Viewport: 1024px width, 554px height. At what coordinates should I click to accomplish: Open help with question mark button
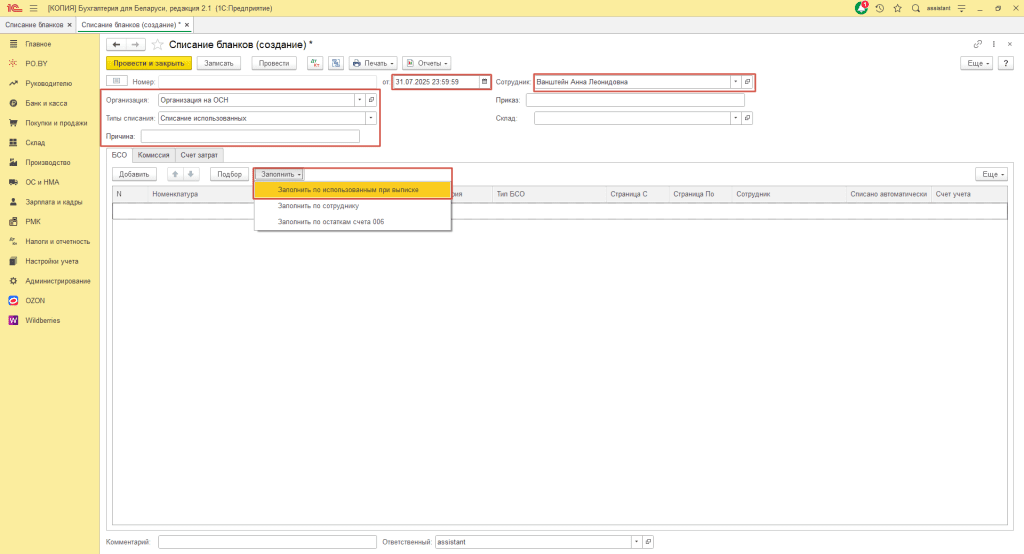(x=1006, y=63)
